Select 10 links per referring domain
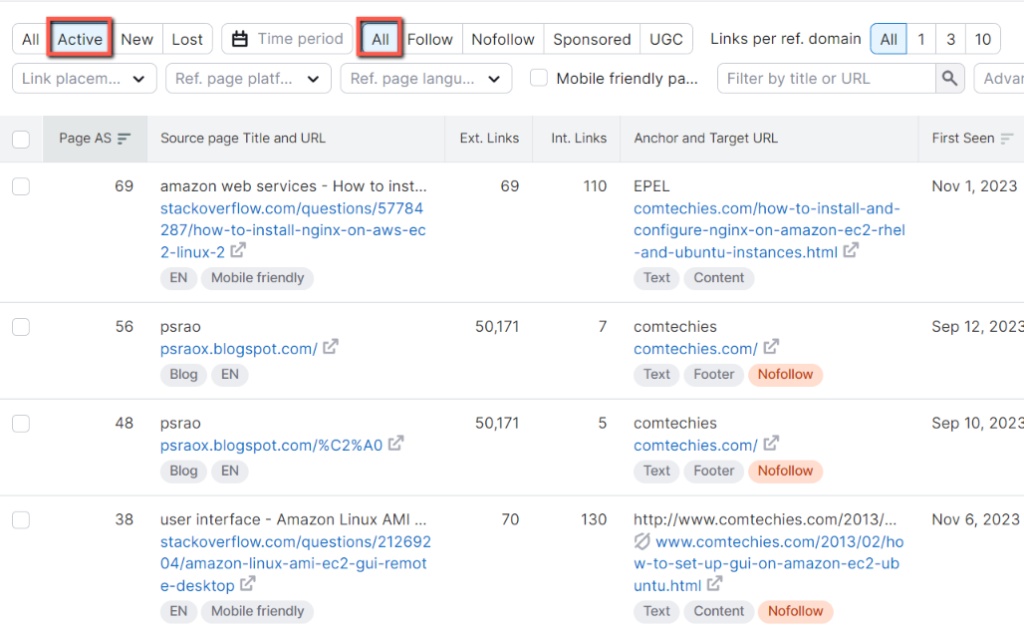 (982, 38)
